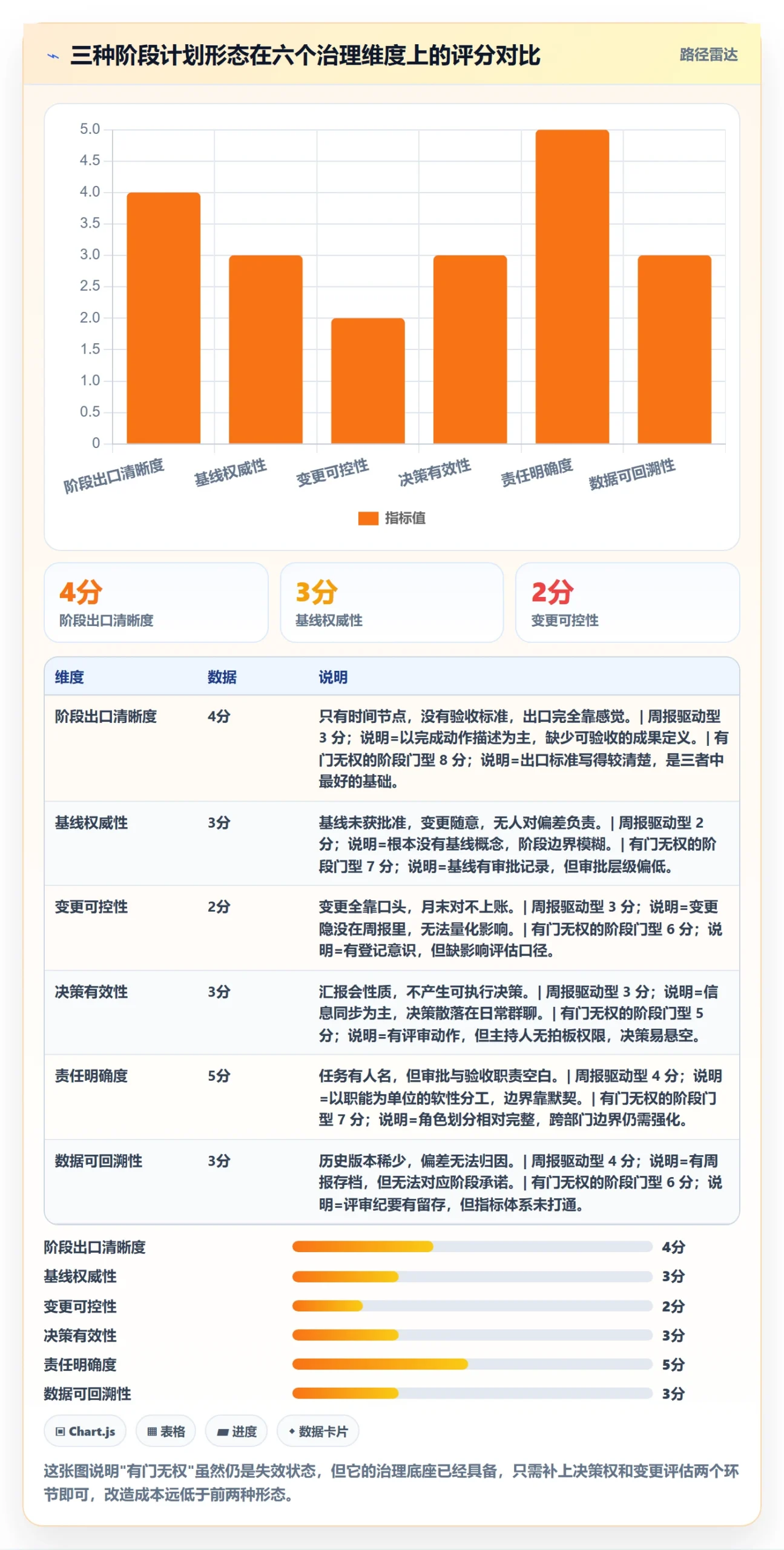Open the 3分 基线权威性 data card
Image resolution: width=784 pixels, height=1550 pixels.
391,602
